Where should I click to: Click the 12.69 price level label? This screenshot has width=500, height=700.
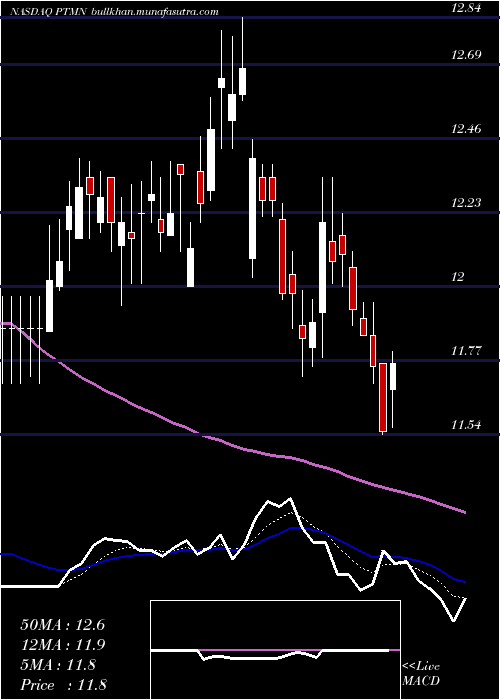click(466, 55)
